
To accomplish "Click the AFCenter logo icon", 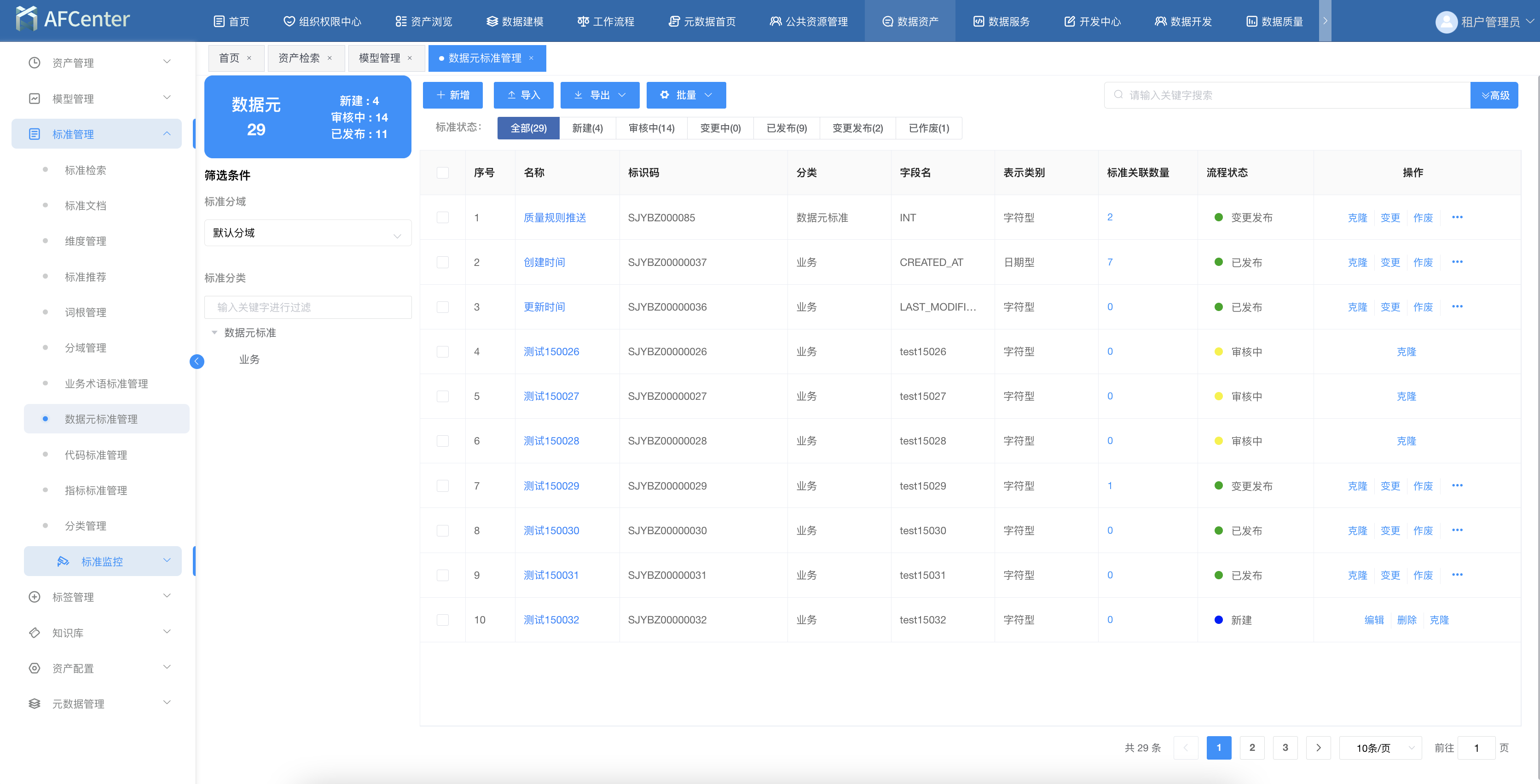I will [x=26, y=19].
